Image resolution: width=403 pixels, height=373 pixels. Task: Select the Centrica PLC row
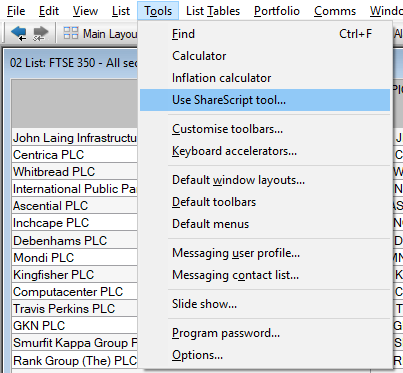[75, 155]
